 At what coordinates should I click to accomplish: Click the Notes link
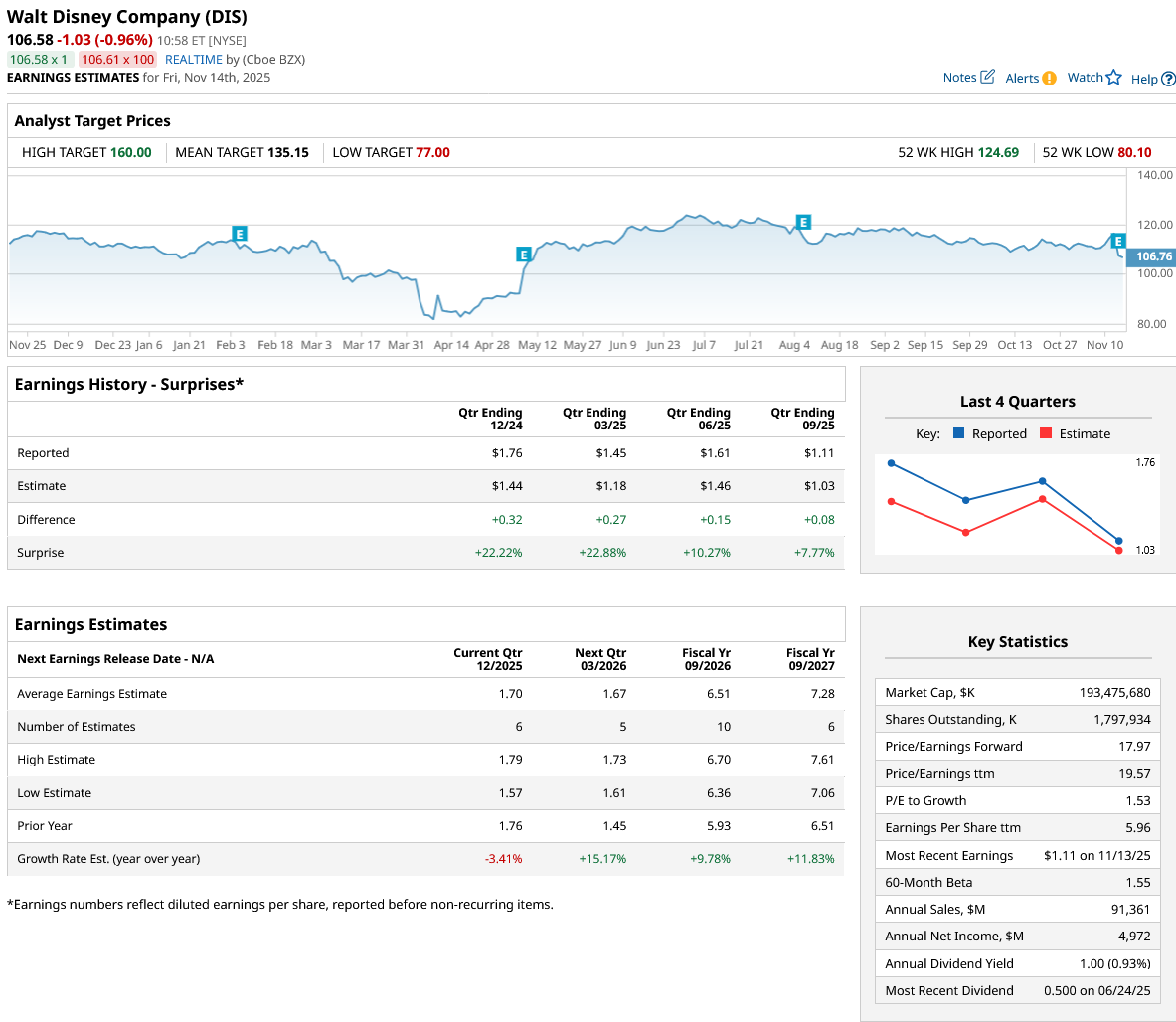(959, 78)
